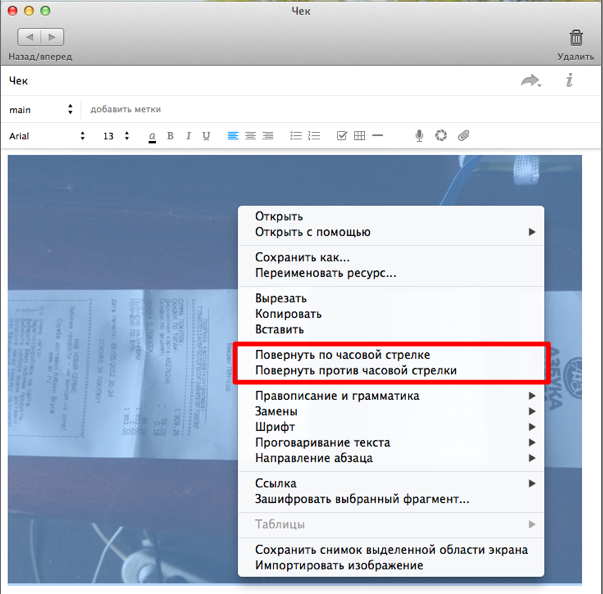Open the Arial font dropdown
The height and width of the screenshot is (594, 603).
coord(46,136)
